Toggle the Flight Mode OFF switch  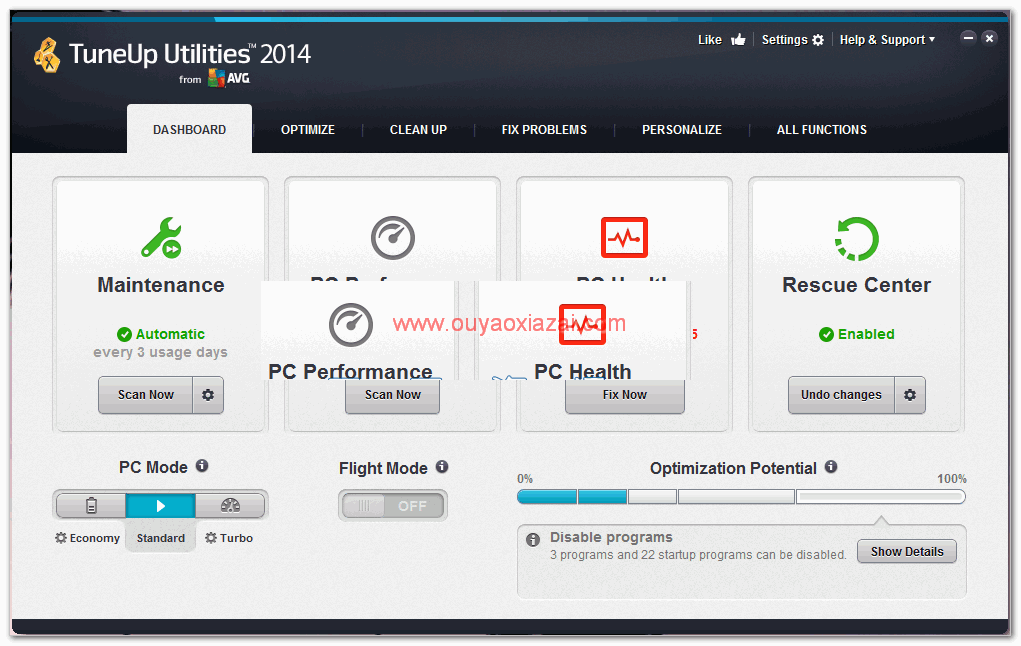tap(392, 506)
